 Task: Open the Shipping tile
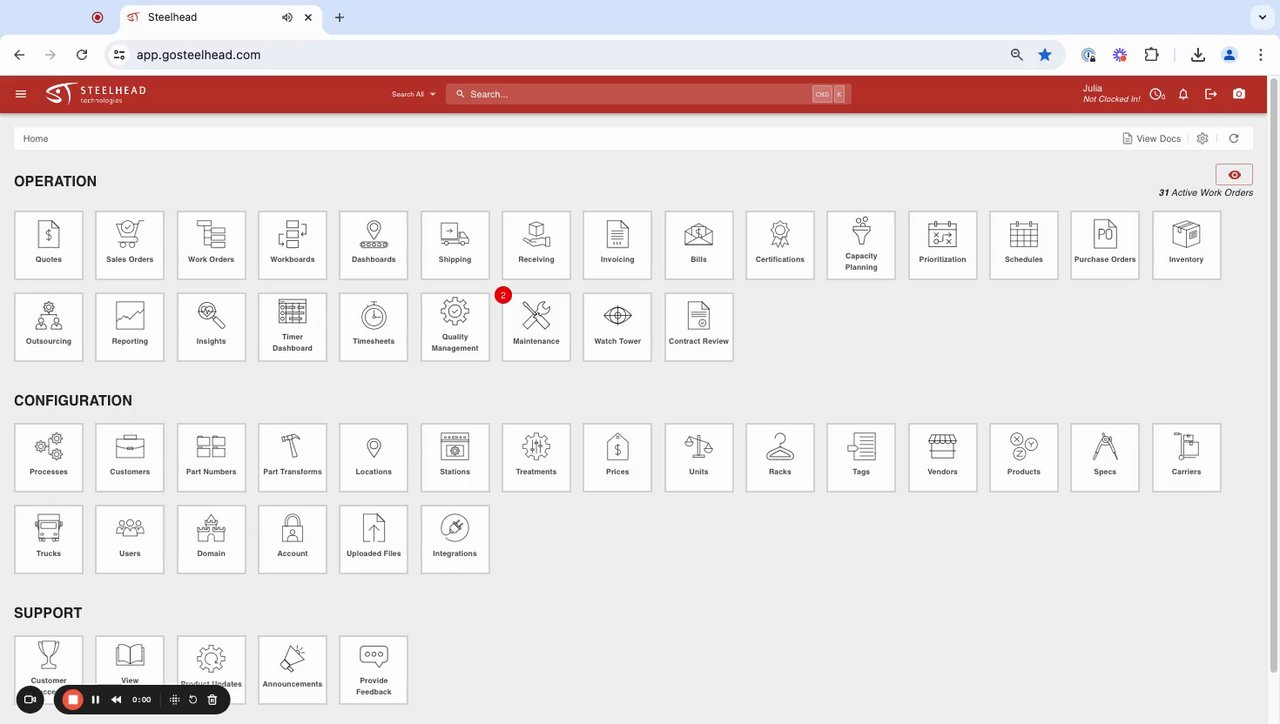pyautogui.click(x=455, y=245)
